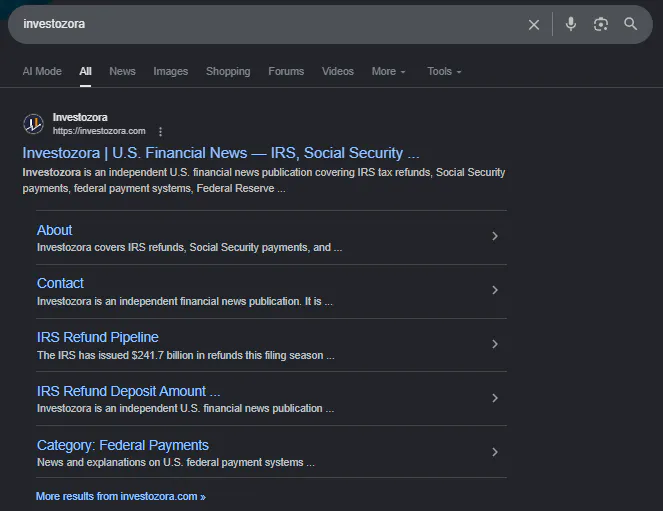Open Category: Federal Payments sitelink

123,445
